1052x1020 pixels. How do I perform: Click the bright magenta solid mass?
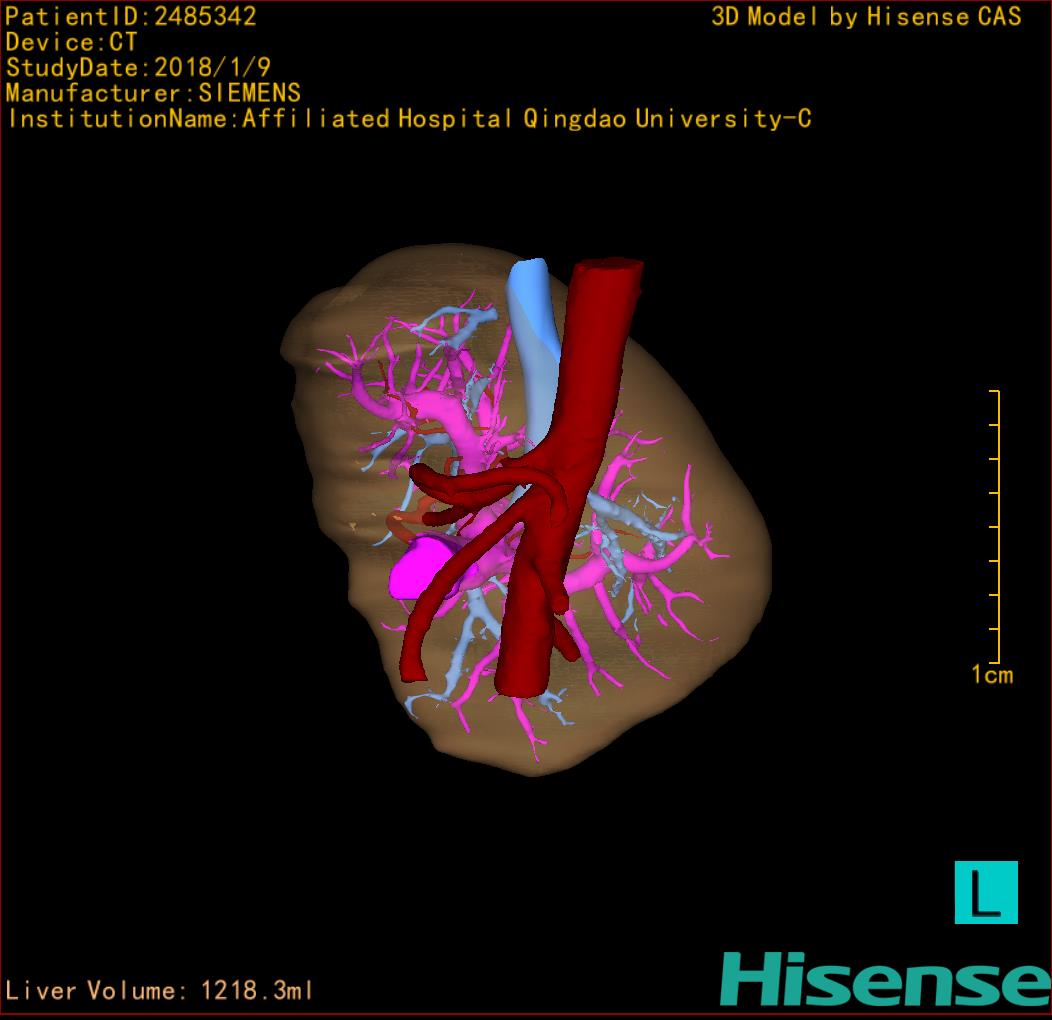click(420, 565)
